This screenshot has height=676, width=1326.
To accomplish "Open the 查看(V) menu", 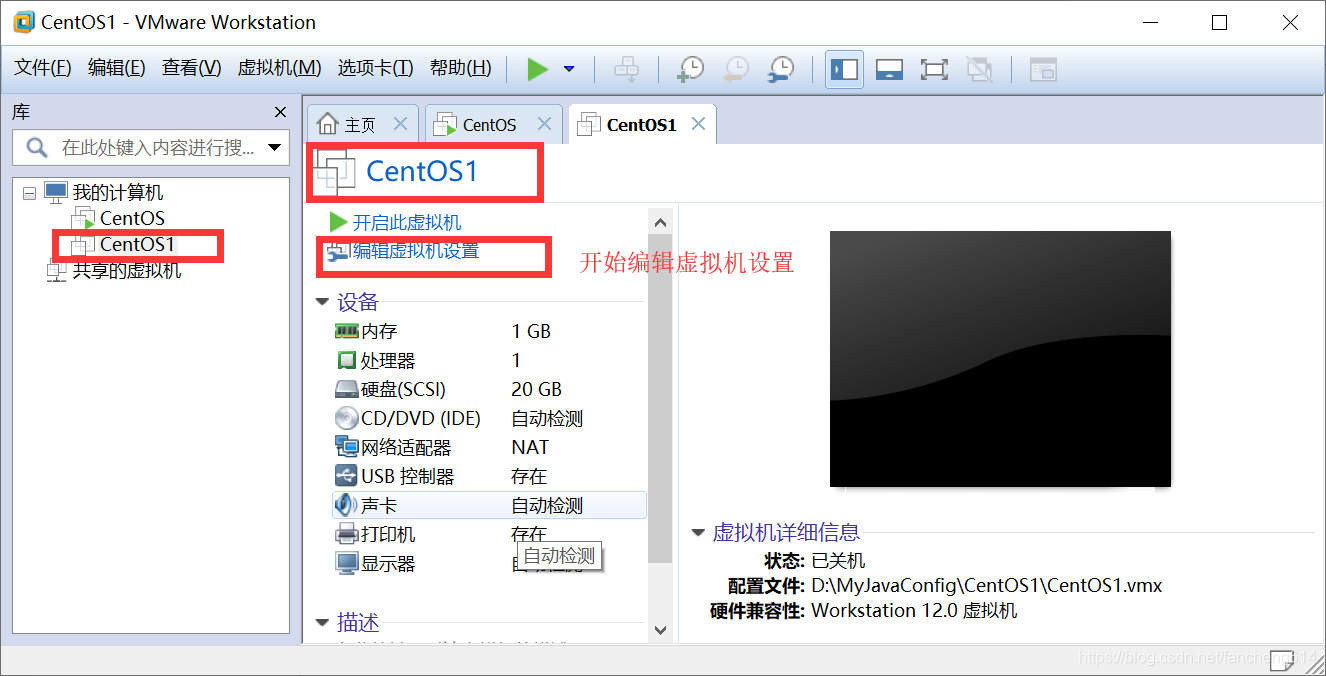I will pyautogui.click(x=192, y=68).
